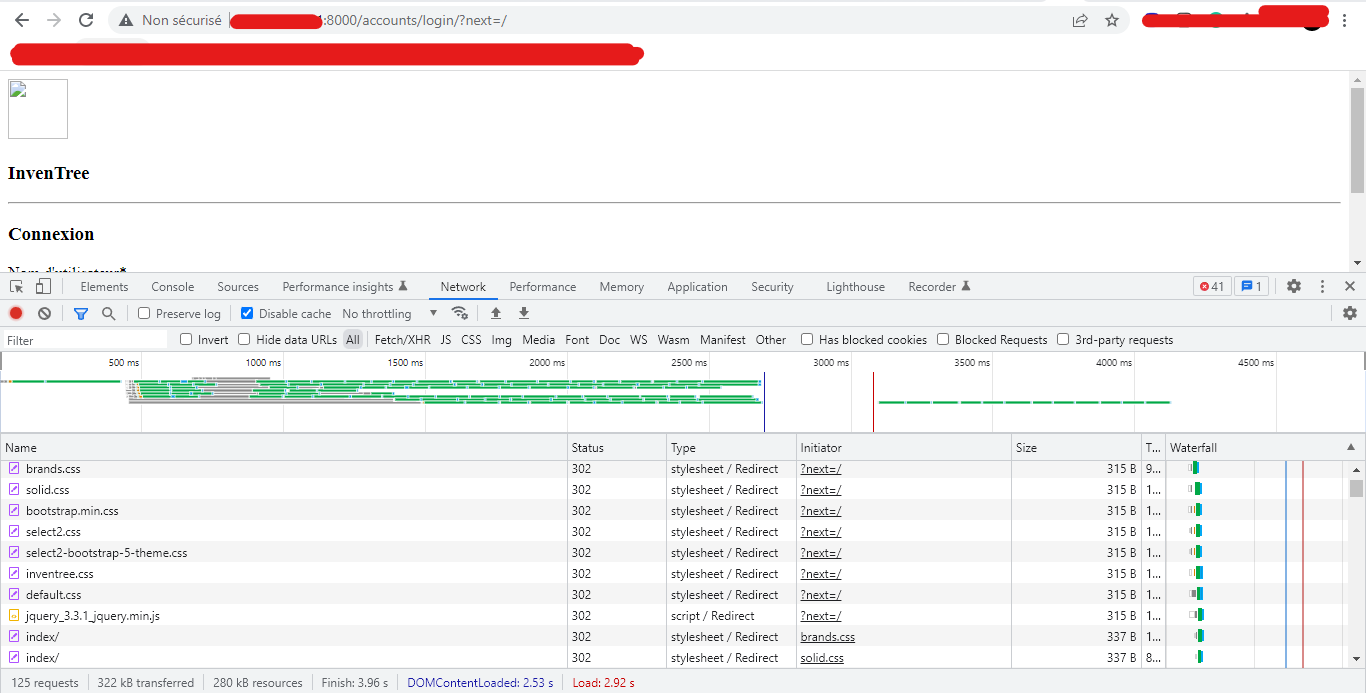Viewport: 1366px width, 693px height.
Task: Open the 41 console errors badge
Action: [1211, 286]
